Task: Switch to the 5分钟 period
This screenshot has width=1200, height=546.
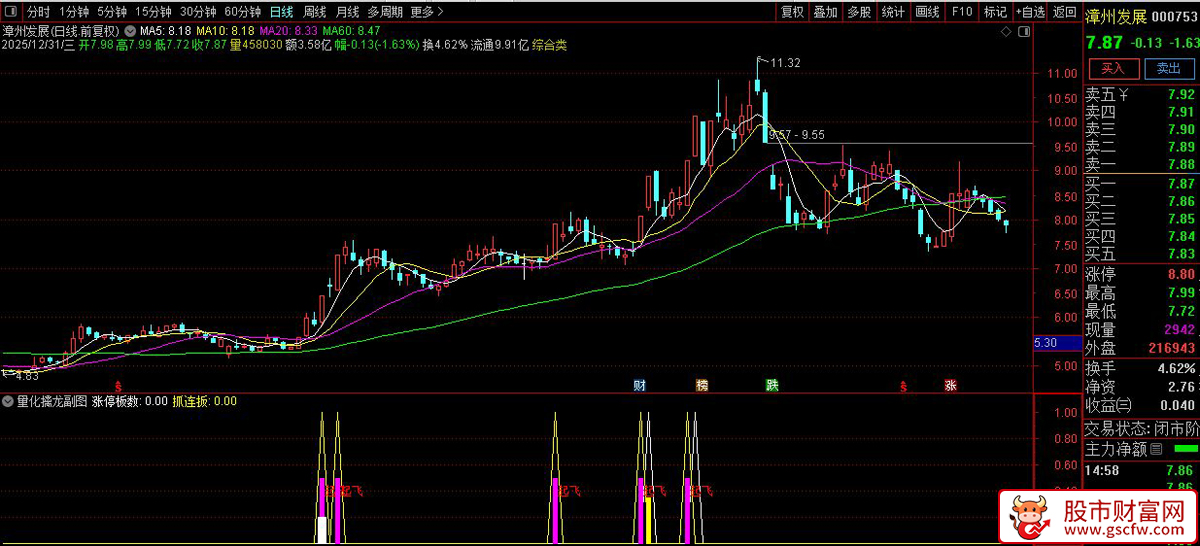Action: (111, 12)
